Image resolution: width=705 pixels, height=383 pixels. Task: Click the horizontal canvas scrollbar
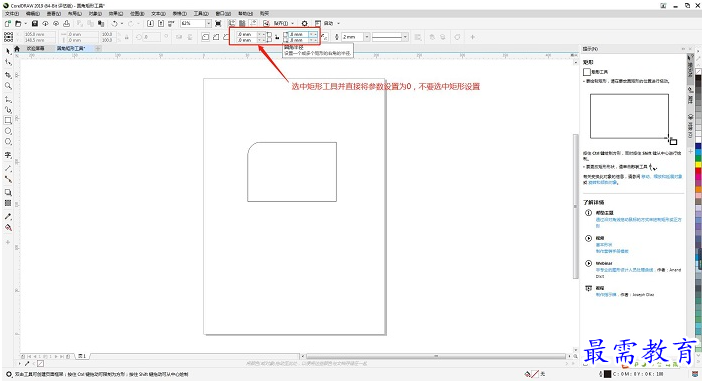436,356
